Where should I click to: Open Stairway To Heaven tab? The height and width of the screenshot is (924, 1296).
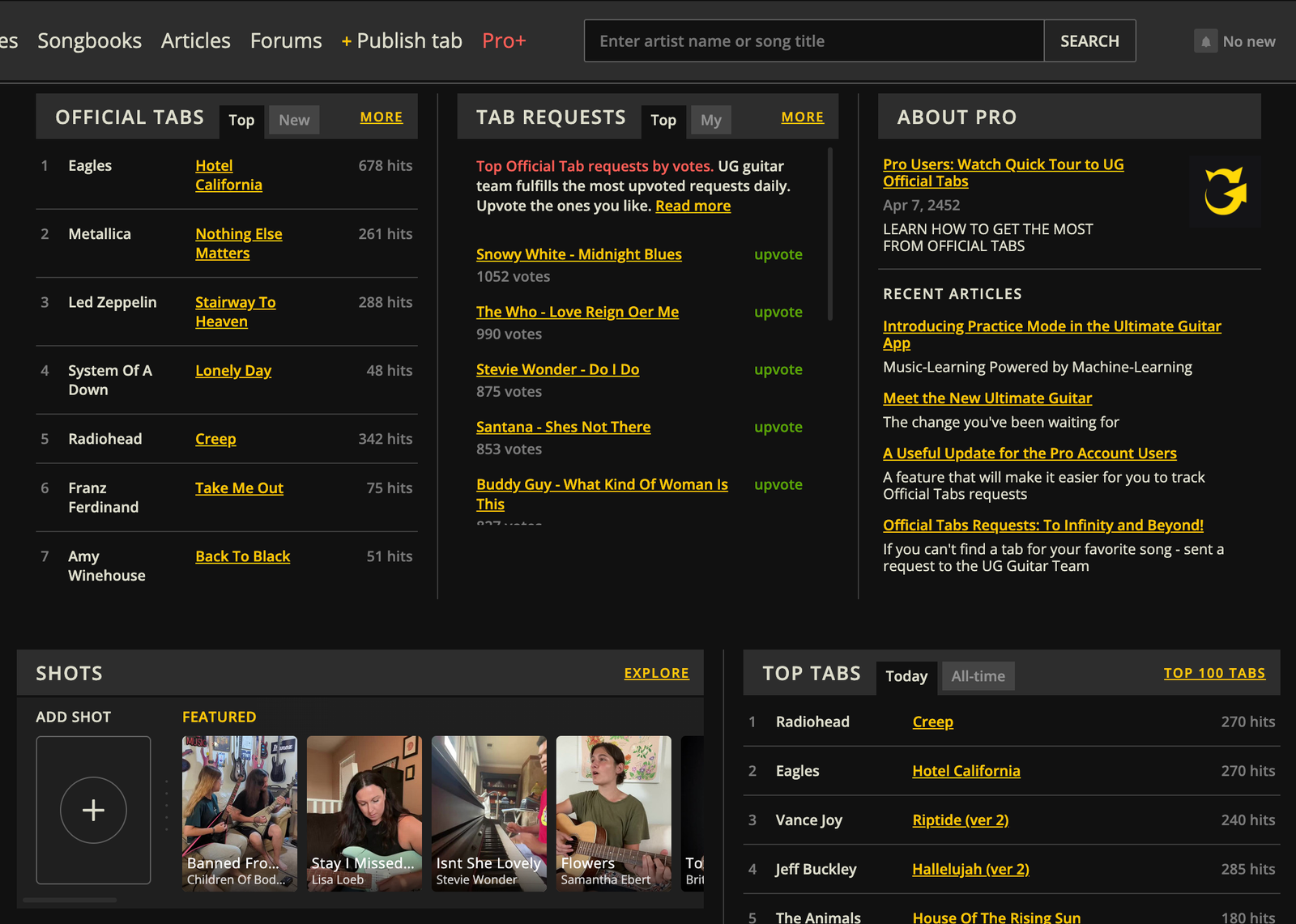(236, 312)
